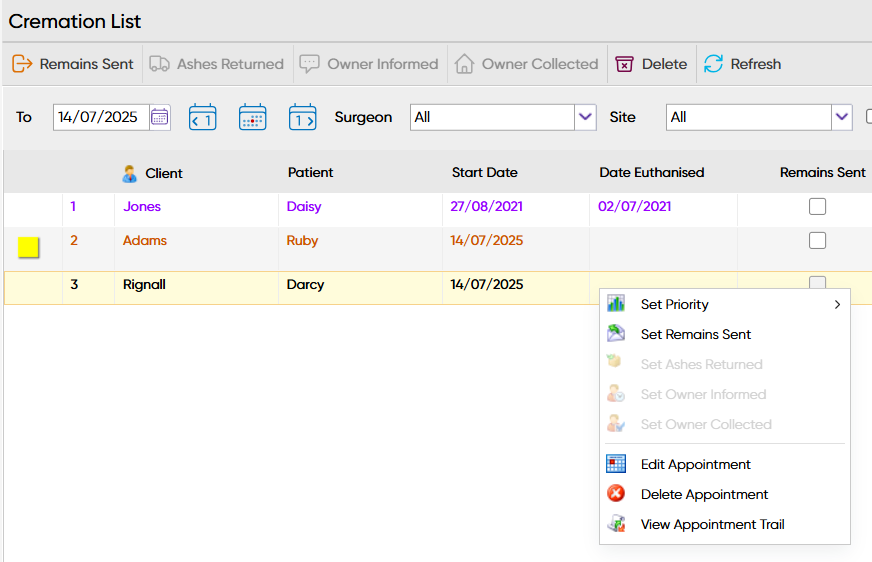Toggle the checkbox right of Site dropdown
Screen dimensions: 872x562
(x=869, y=117)
